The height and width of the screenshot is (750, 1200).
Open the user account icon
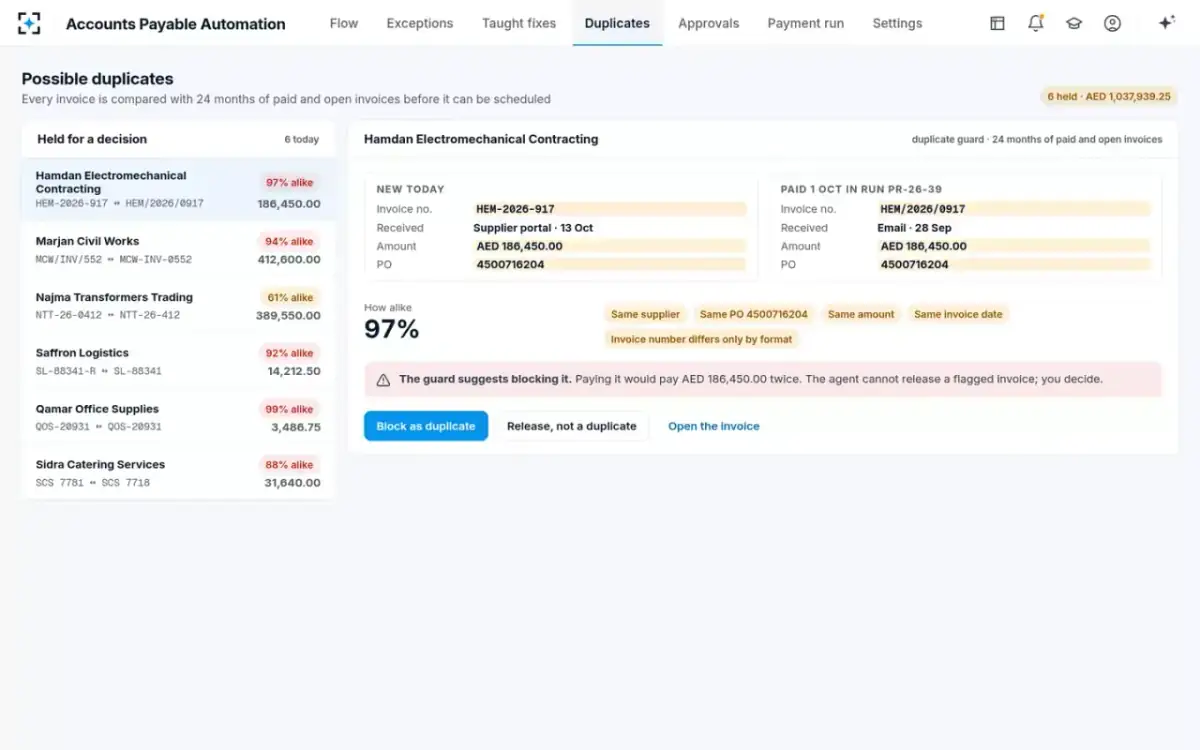1112,23
